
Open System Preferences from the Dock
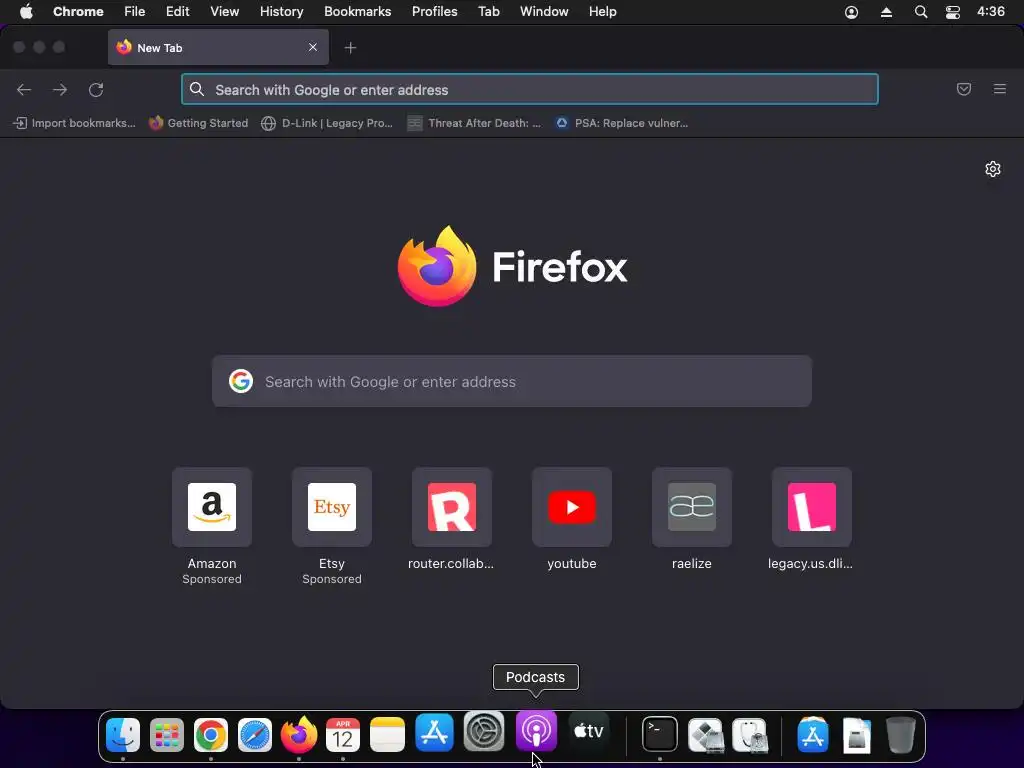click(484, 731)
